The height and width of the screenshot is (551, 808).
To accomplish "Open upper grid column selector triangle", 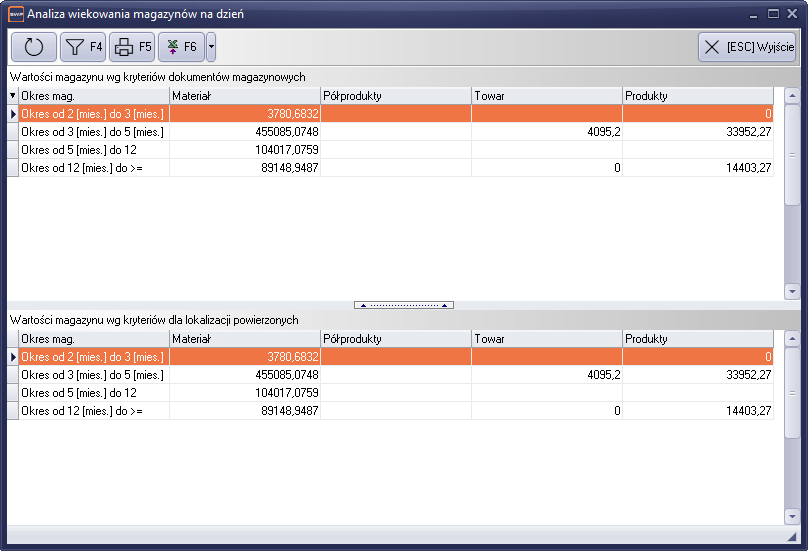I will [x=13, y=96].
